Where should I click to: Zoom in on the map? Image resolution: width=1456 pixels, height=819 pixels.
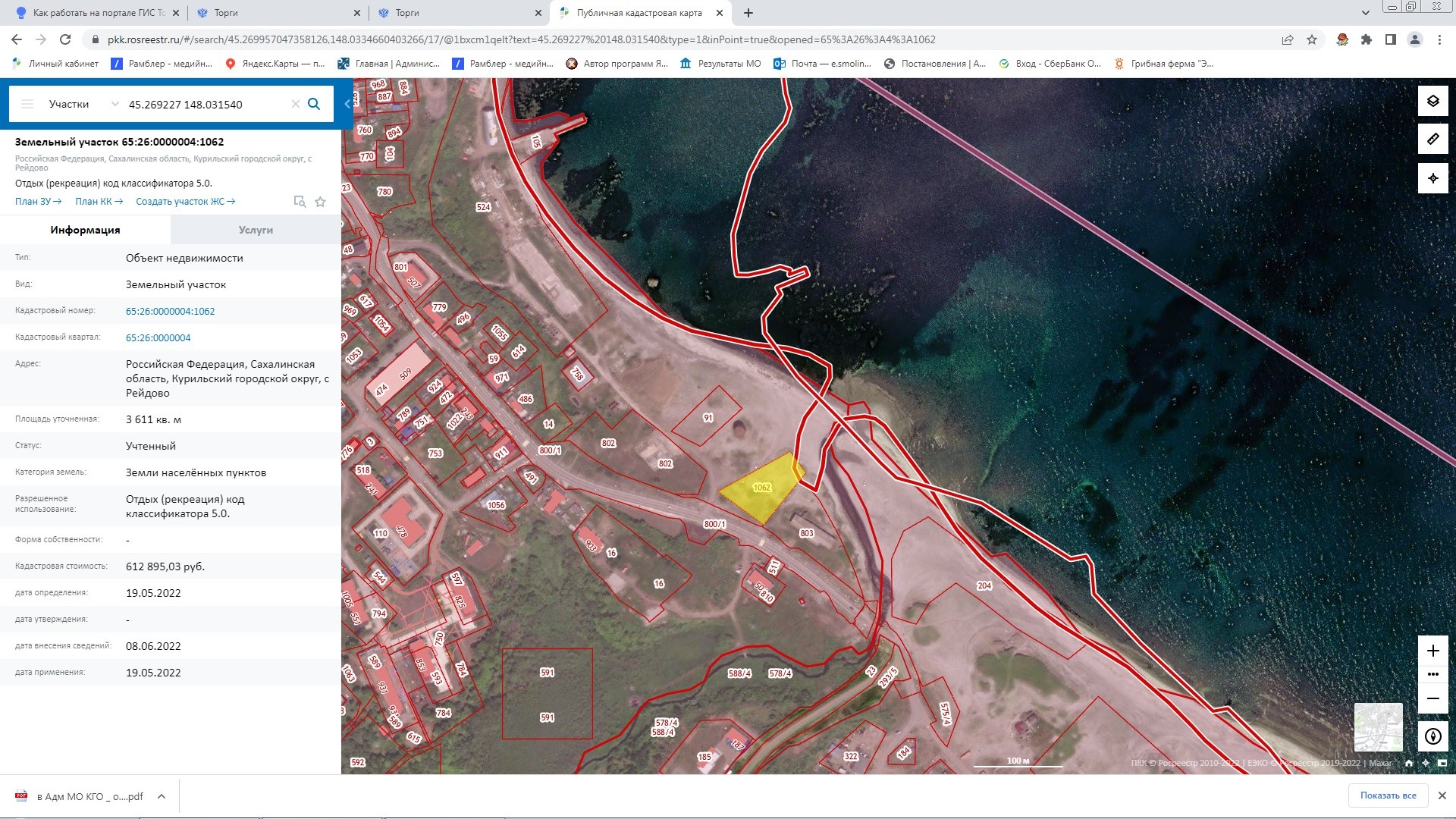click(1432, 651)
